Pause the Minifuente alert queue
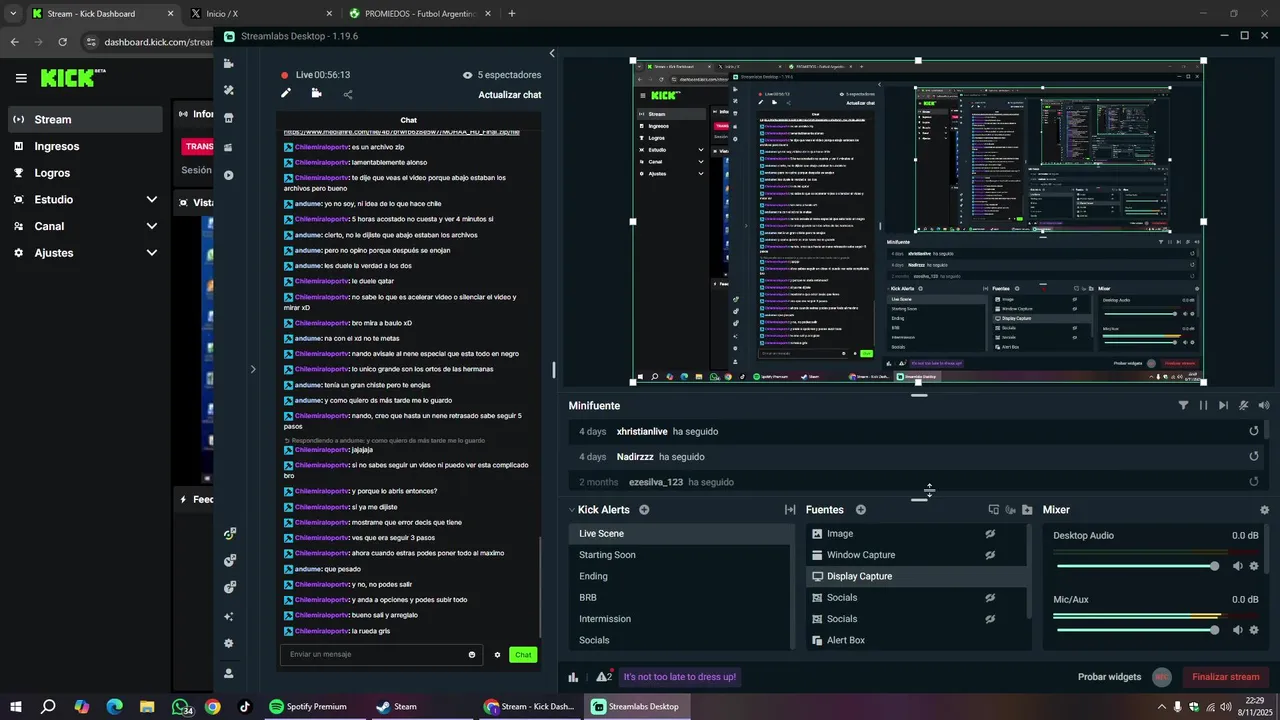This screenshot has width=1280, height=720. [1203, 405]
